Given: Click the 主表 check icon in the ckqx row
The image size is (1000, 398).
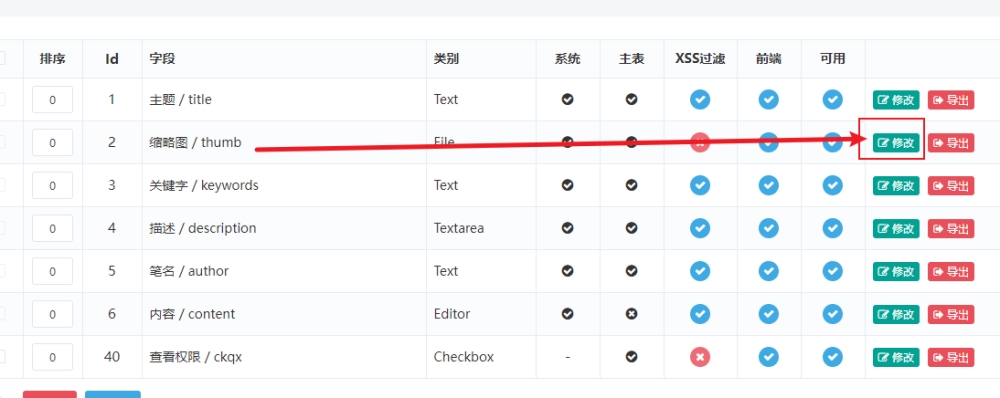Looking at the screenshot, I should click(631, 357).
